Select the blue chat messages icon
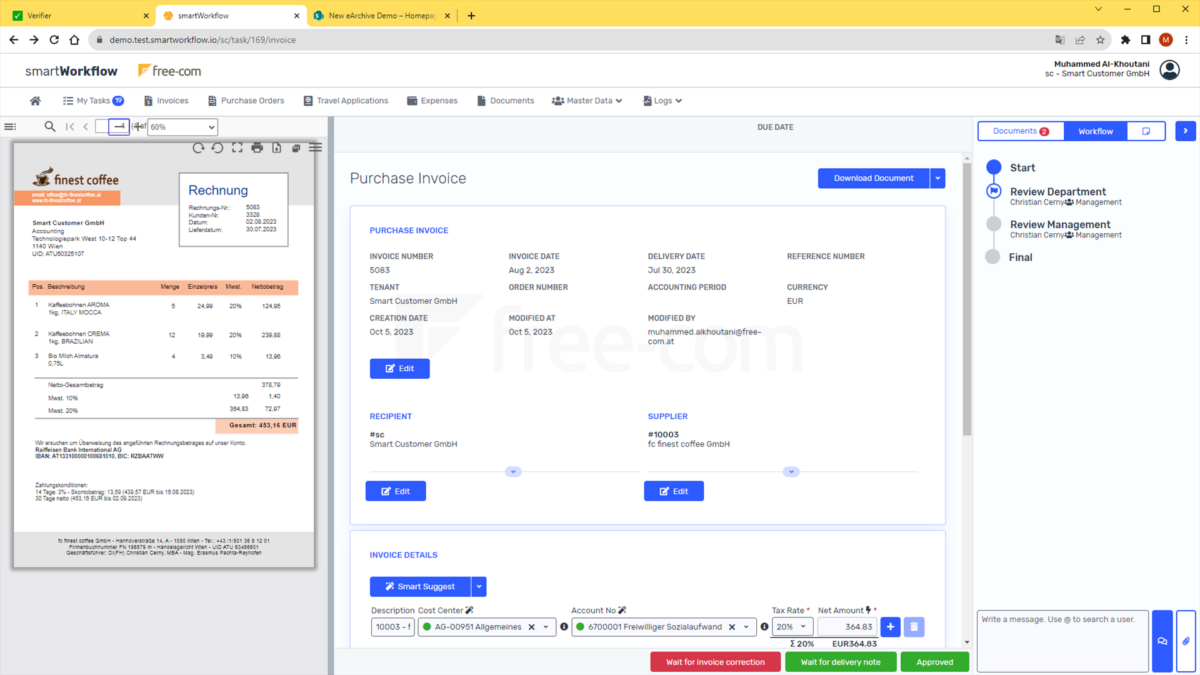The height and width of the screenshot is (675, 1200). [x=1162, y=640]
